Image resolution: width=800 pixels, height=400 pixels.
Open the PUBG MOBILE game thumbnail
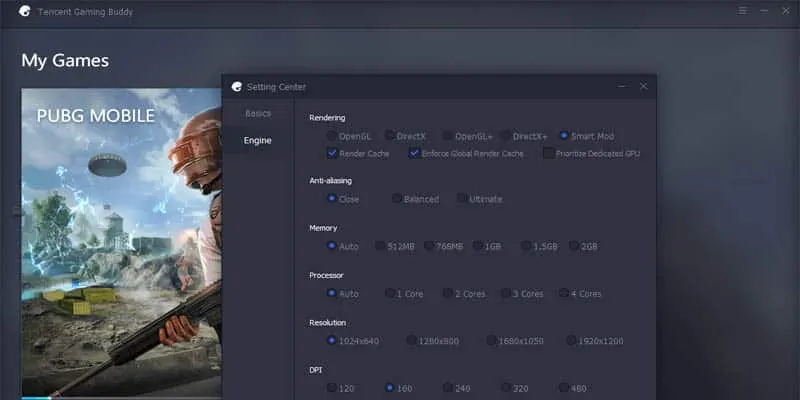[x=121, y=243]
